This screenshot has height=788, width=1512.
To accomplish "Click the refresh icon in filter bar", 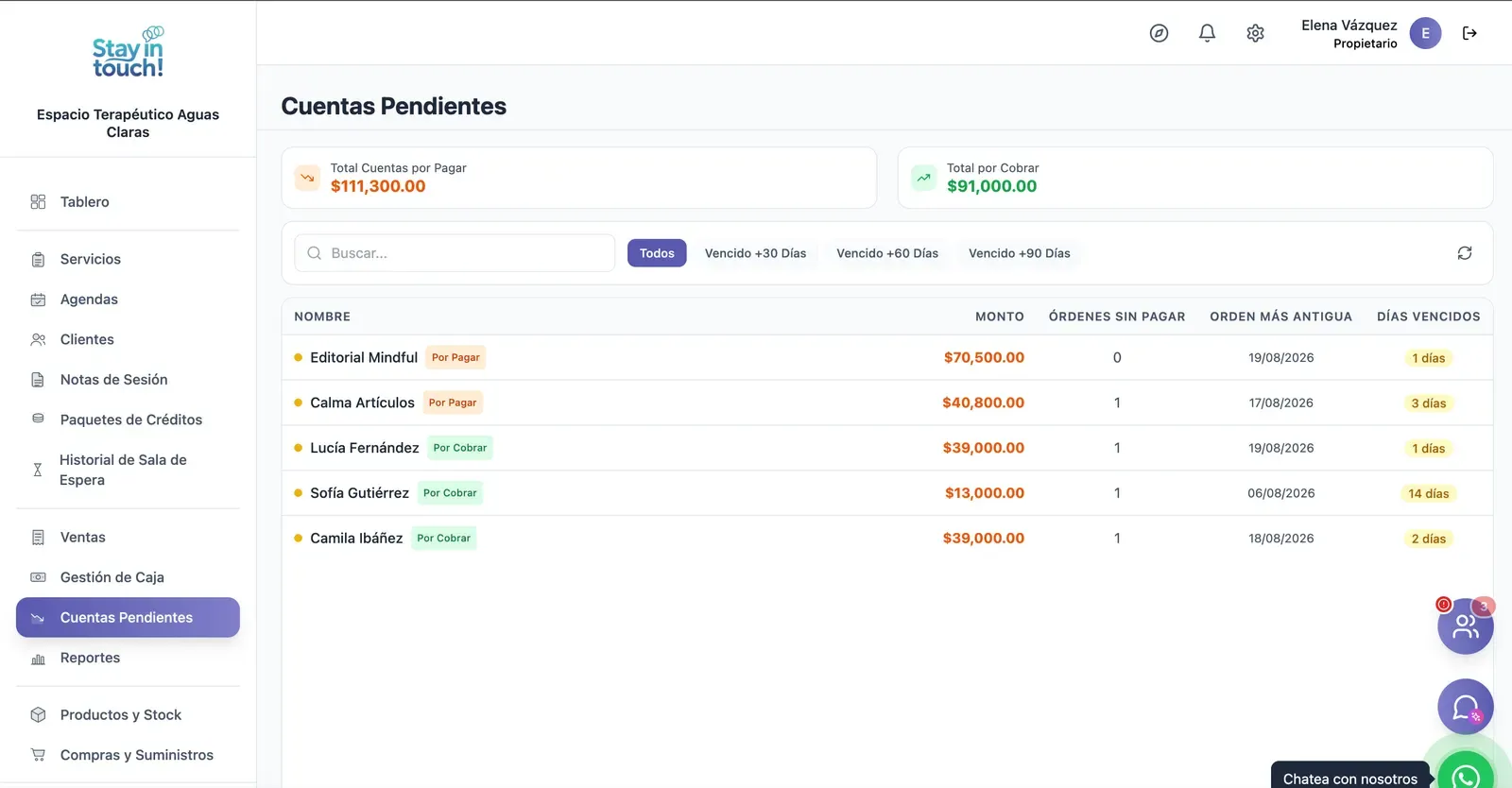I will [1465, 253].
